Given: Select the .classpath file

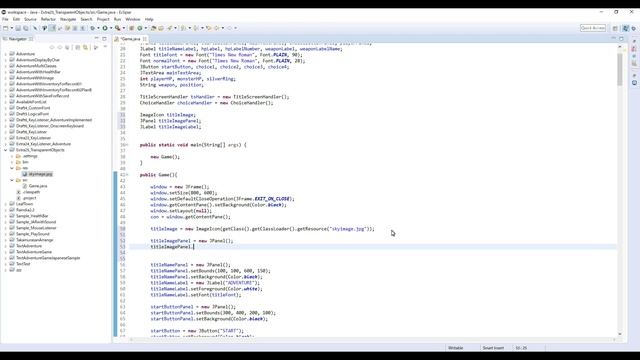Looking at the screenshot, I should [31, 192].
